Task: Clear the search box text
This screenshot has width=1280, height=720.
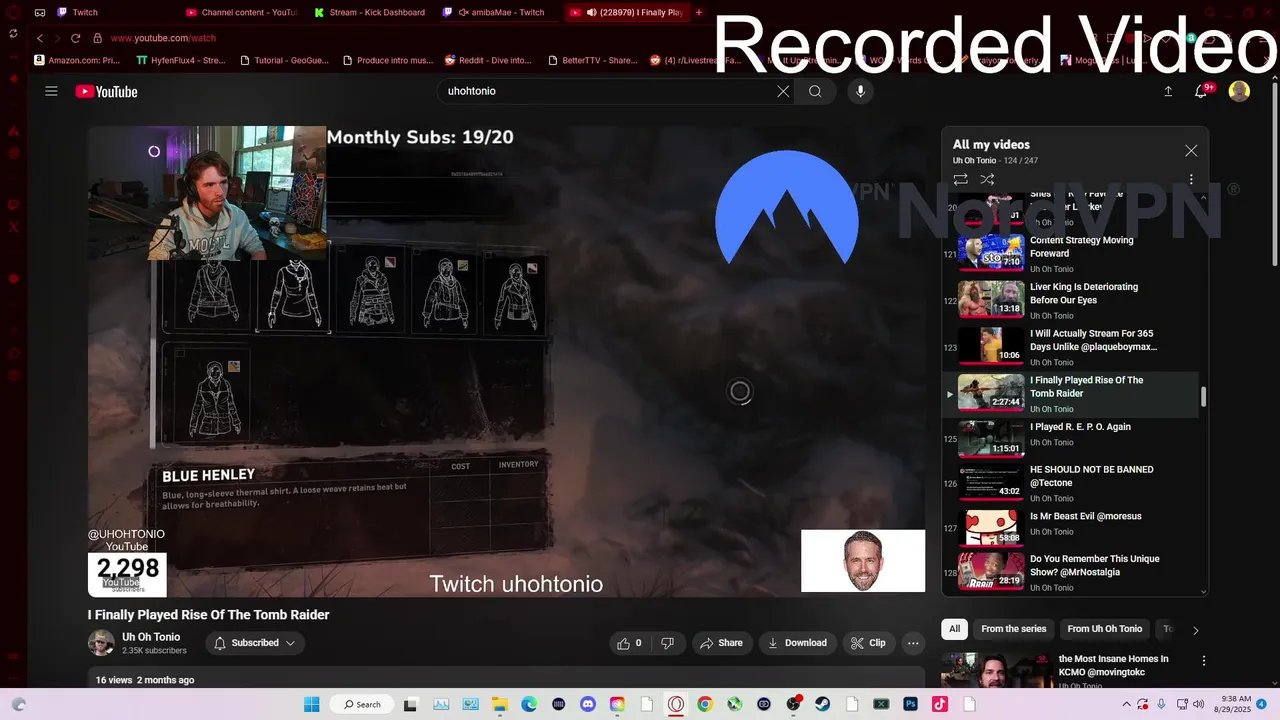Action: click(783, 91)
